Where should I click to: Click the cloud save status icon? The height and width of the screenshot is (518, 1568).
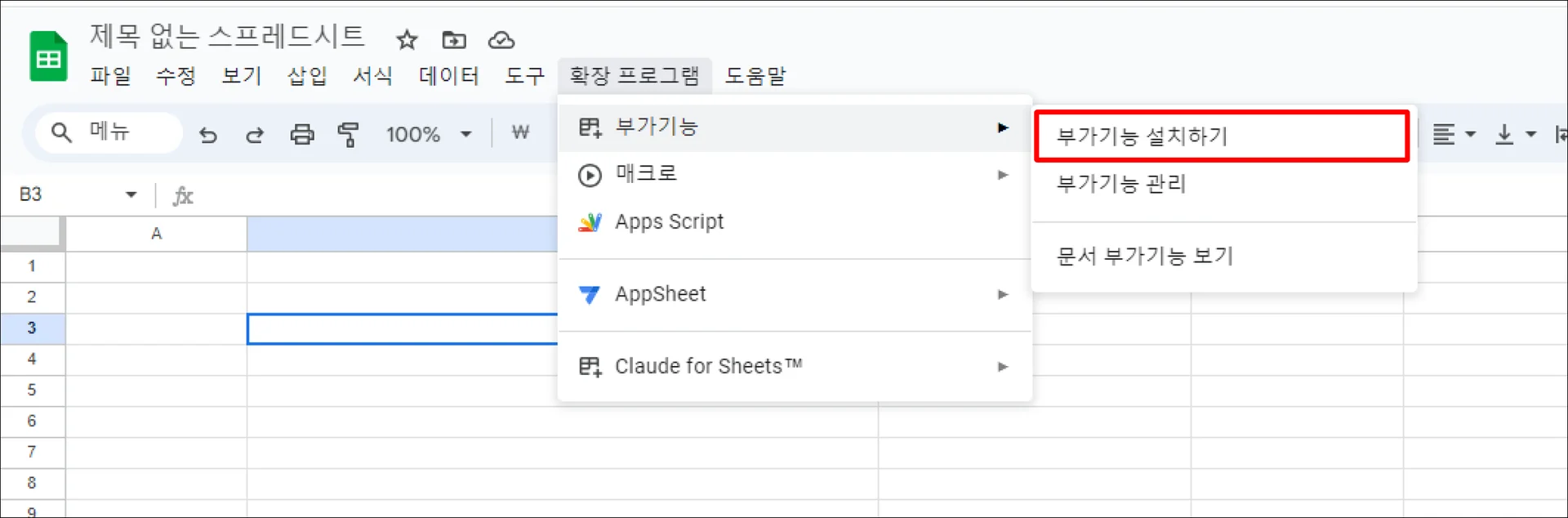click(501, 39)
